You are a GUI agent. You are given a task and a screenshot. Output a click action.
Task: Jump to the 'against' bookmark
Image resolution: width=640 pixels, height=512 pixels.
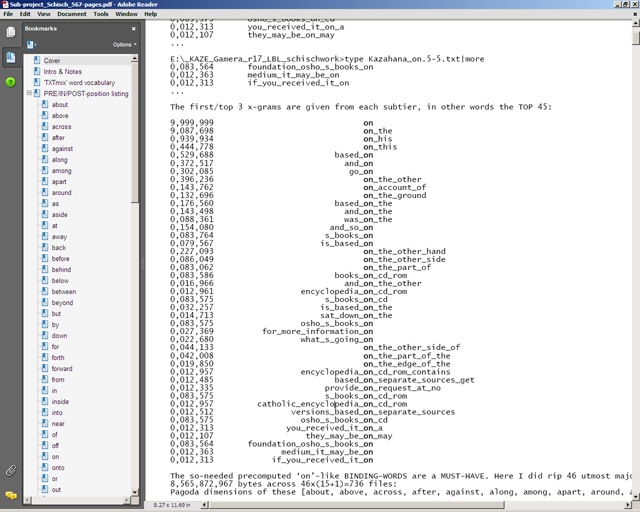coord(62,149)
